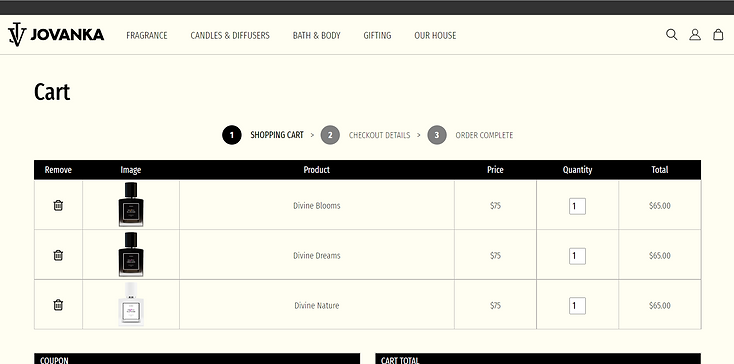Click the Divine Blooms product link
734x364 pixels.
(x=316, y=206)
